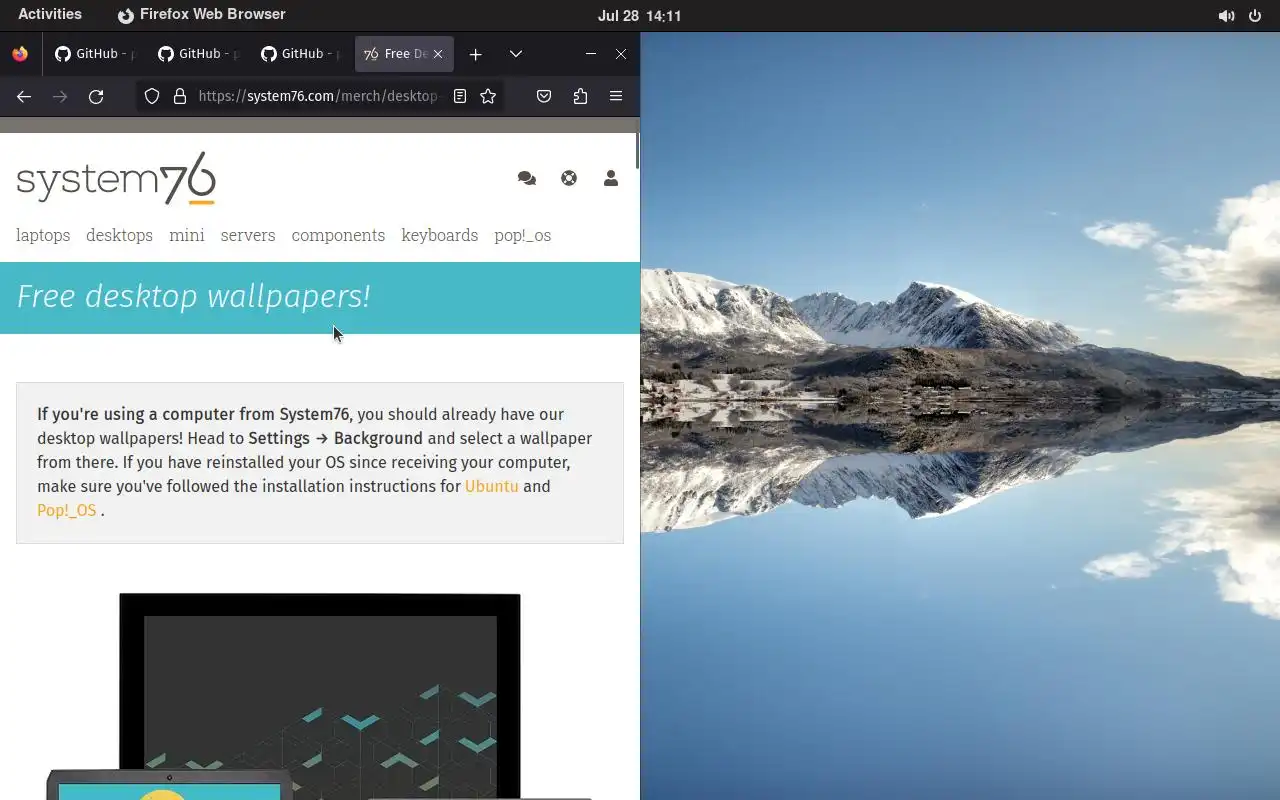Open the chat bubbles icon on System76
The height and width of the screenshot is (800, 1280).
(527, 178)
